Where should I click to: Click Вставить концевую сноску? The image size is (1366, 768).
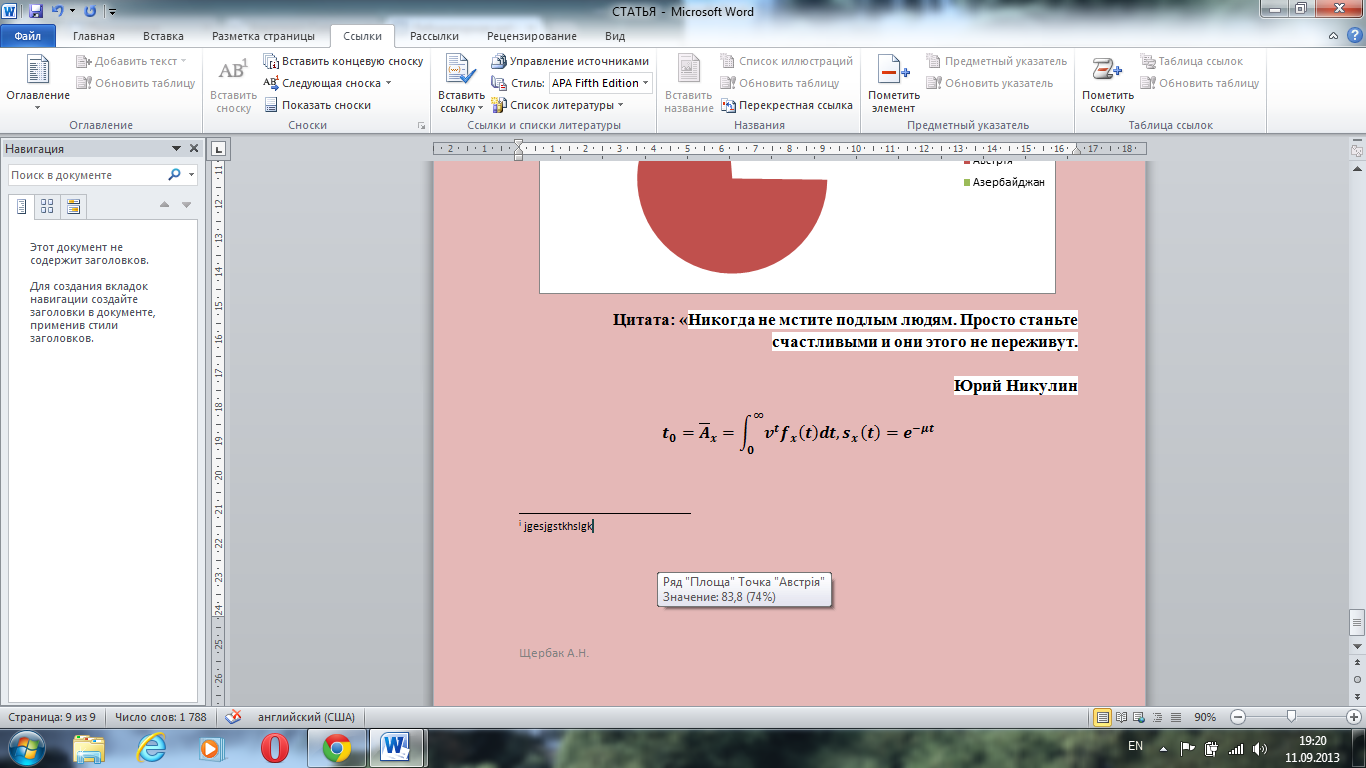(343, 61)
